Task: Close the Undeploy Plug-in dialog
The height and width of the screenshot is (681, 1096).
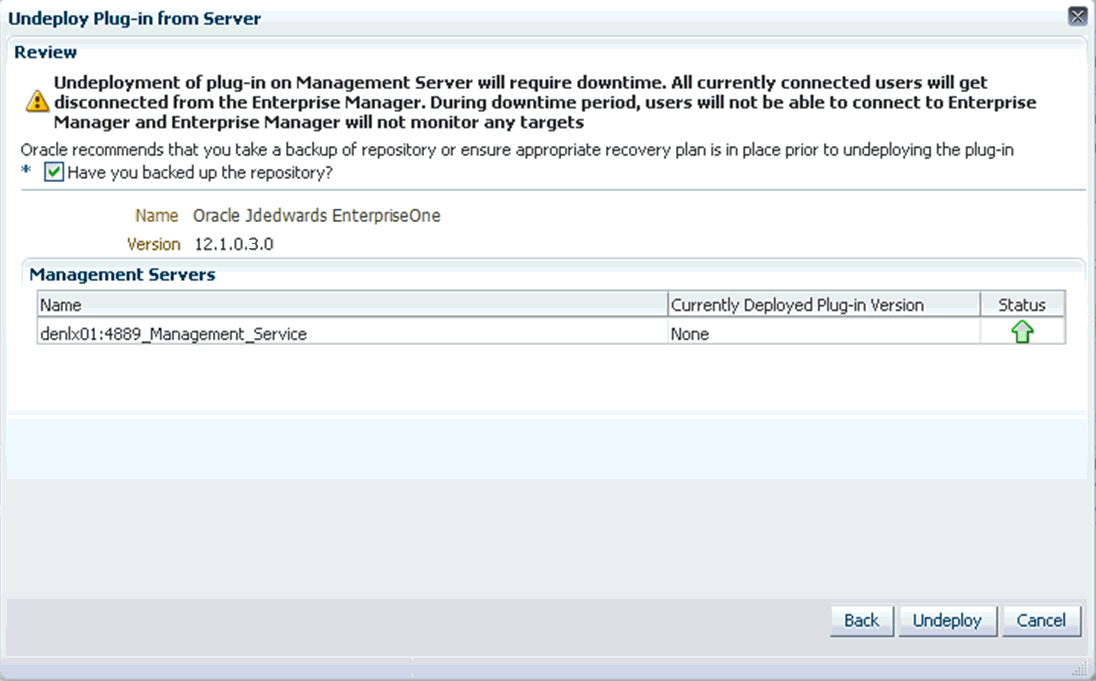Action: tap(1077, 16)
